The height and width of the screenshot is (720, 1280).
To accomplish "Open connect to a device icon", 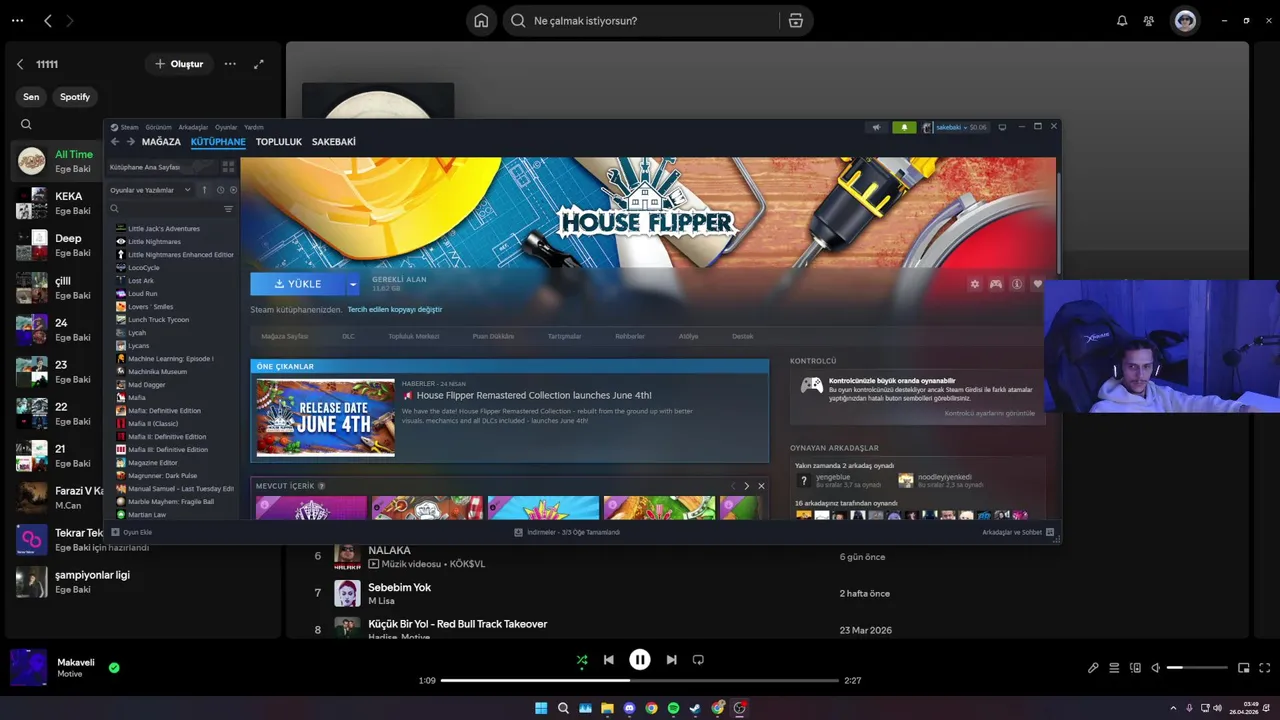I will [1135, 667].
